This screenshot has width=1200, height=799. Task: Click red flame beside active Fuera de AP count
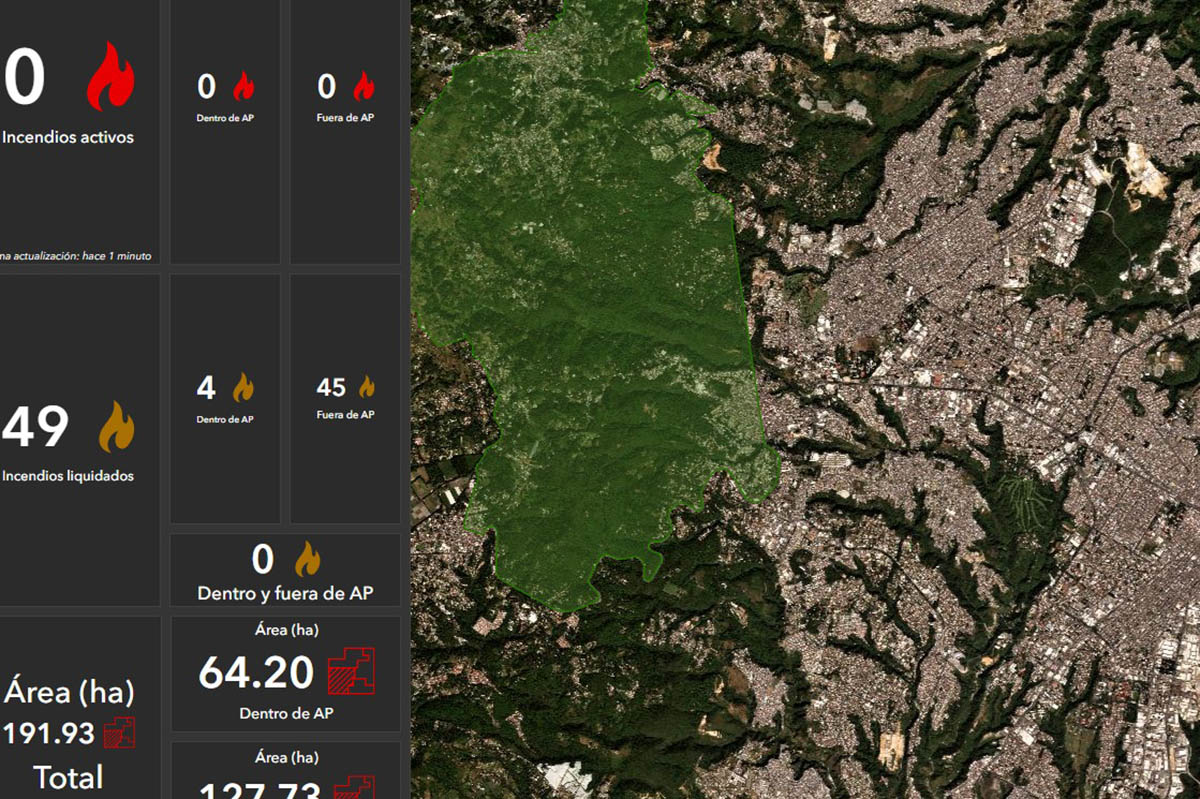click(364, 87)
